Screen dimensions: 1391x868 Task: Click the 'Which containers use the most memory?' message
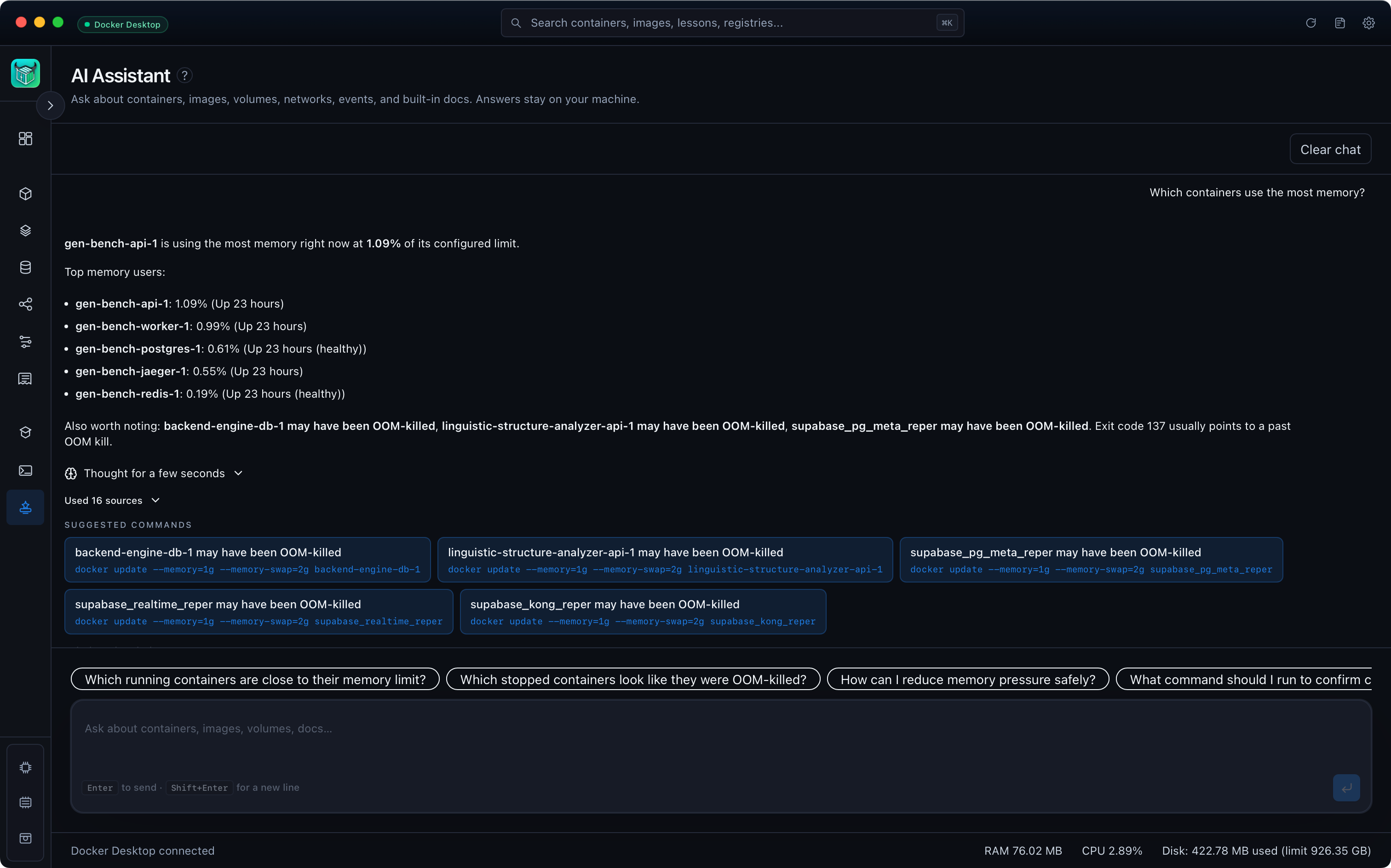point(1257,193)
